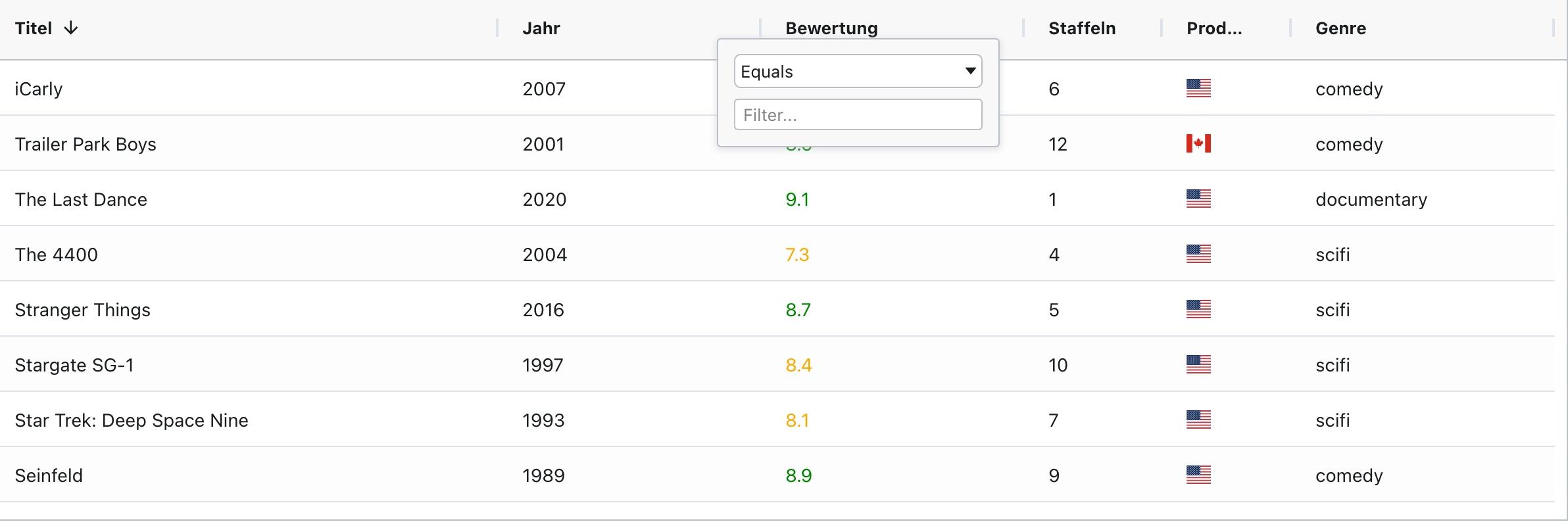Click the Bewertung column header
The height and width of the screenshot is (526, 1568).
831,28
